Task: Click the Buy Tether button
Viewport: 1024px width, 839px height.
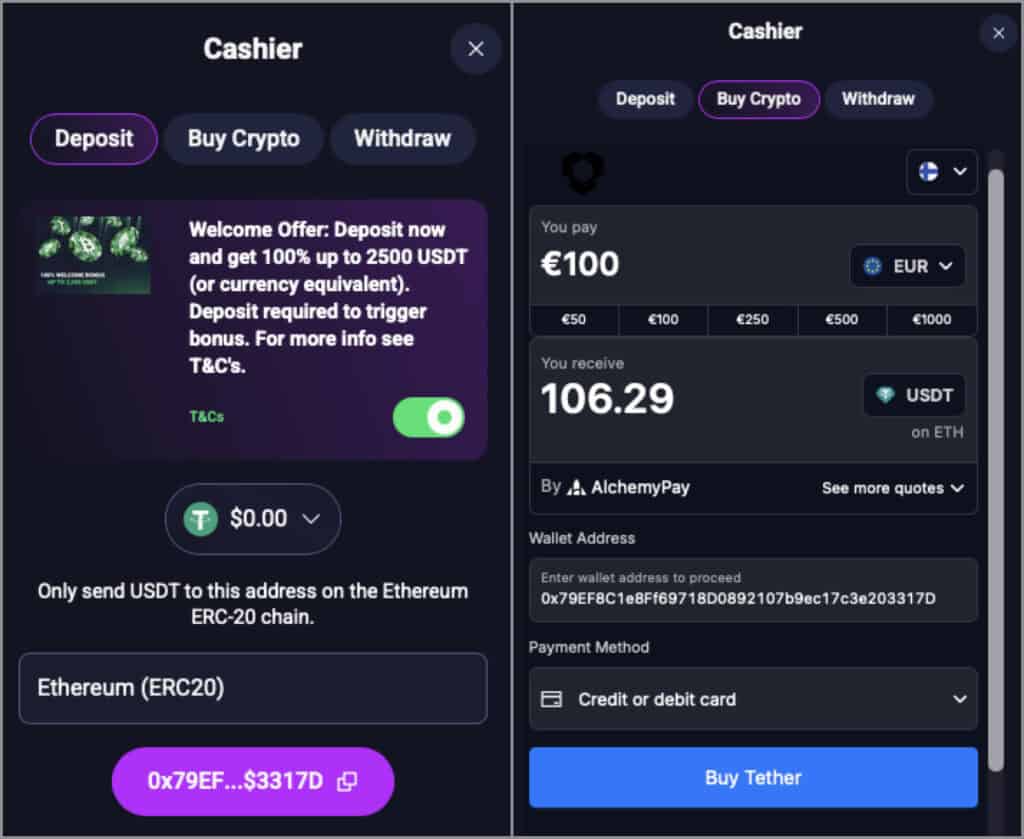Action: tap(753, 778)
